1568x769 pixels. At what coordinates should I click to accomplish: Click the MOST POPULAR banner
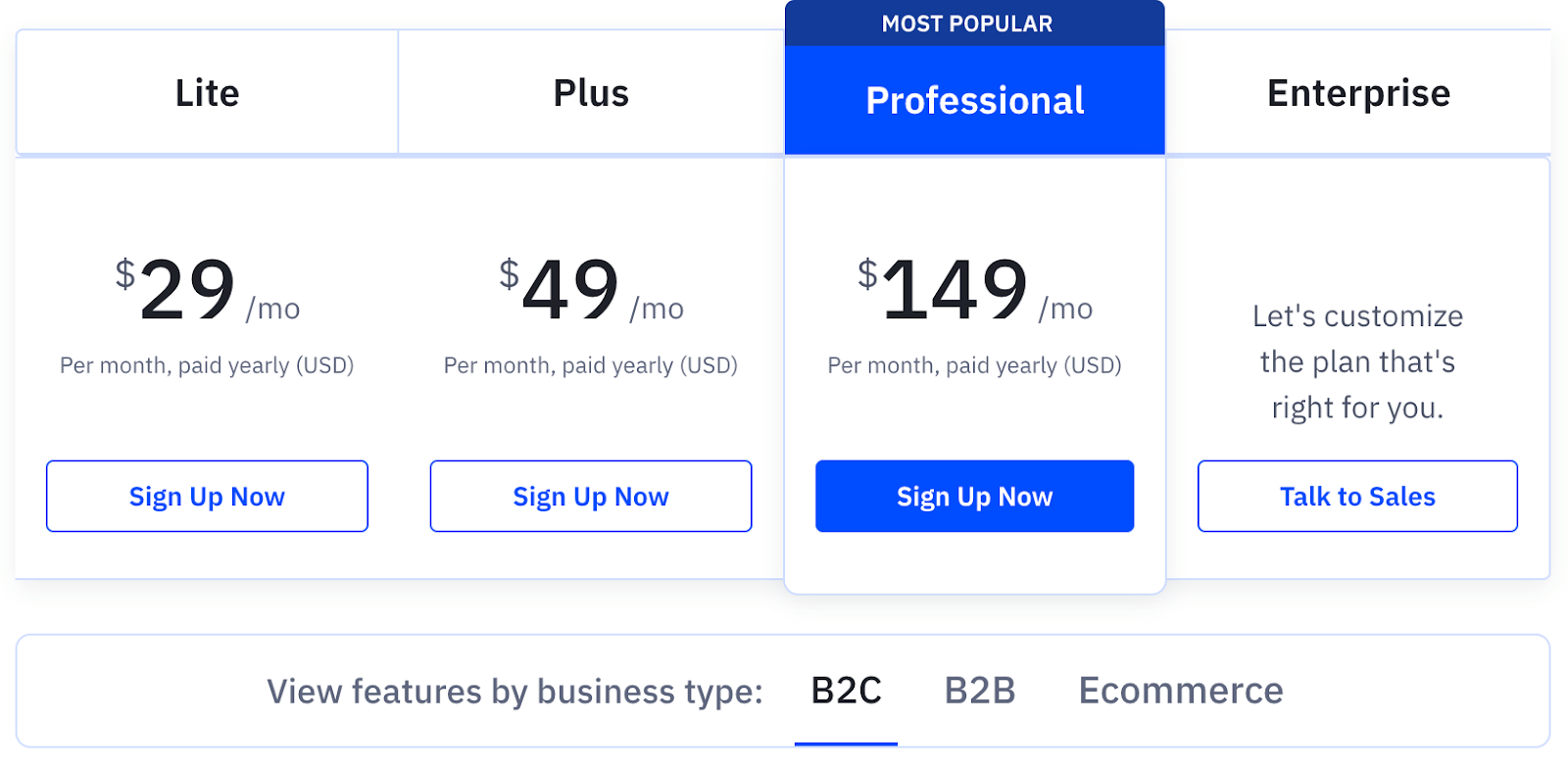click(974, 23)
